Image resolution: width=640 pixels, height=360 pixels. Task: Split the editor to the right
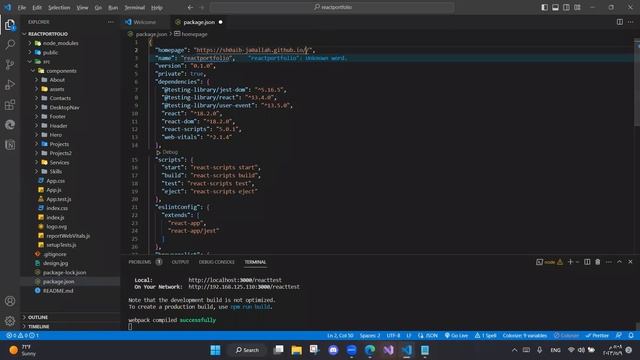pos(620,22)
